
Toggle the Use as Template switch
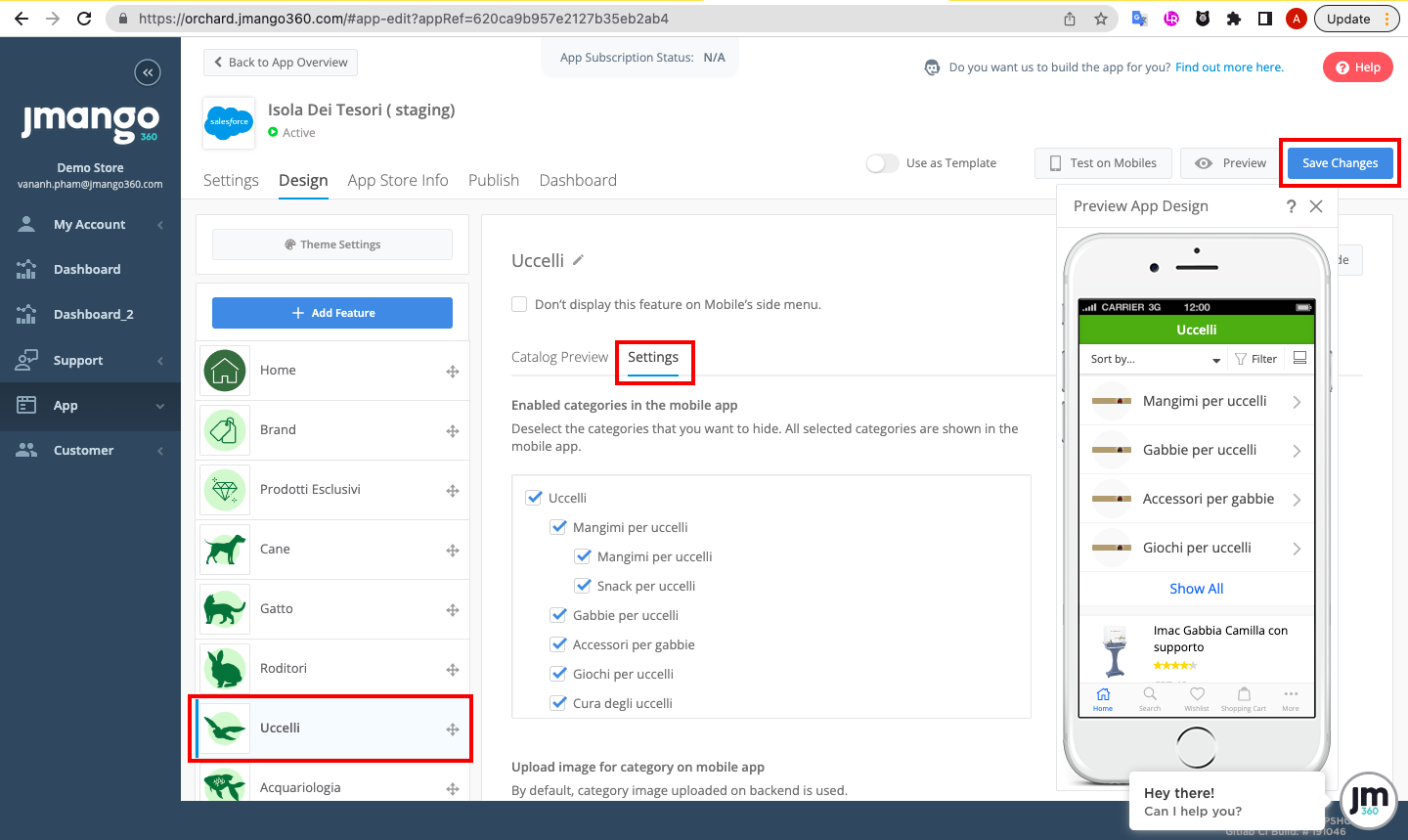[x=882, y=163]
